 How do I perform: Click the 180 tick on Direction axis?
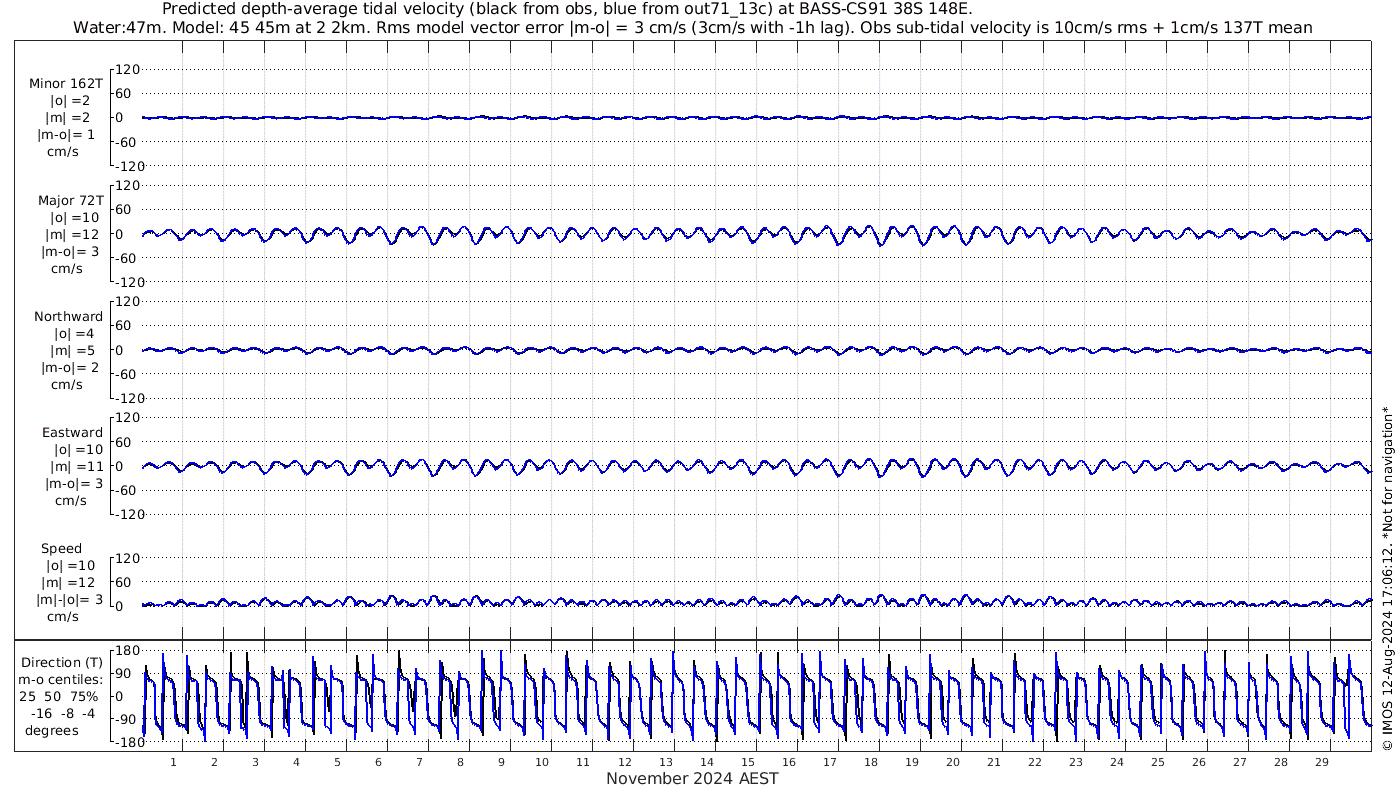point(125,650)
